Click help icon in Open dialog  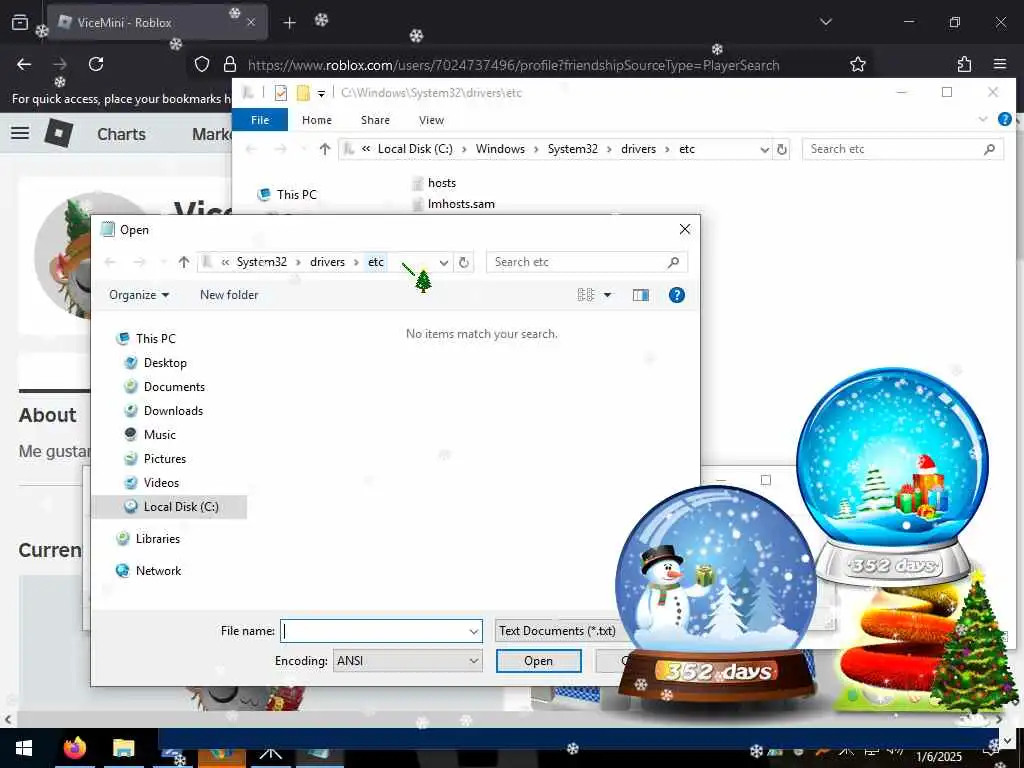[x=677, y=295]
